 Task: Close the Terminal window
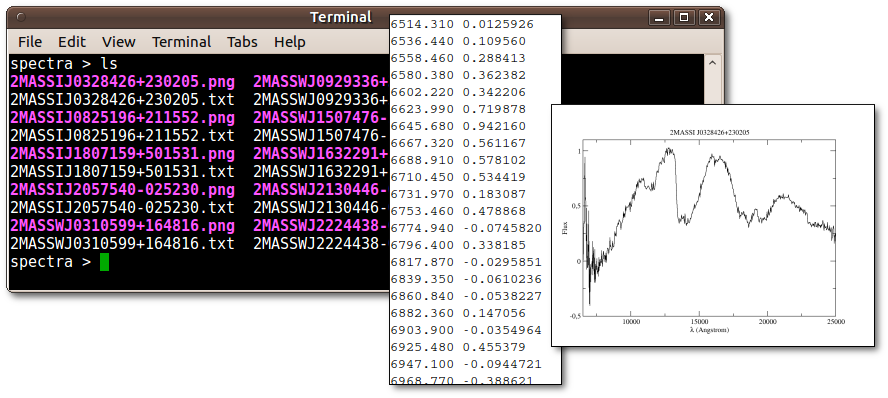click(x=708, y=18)
